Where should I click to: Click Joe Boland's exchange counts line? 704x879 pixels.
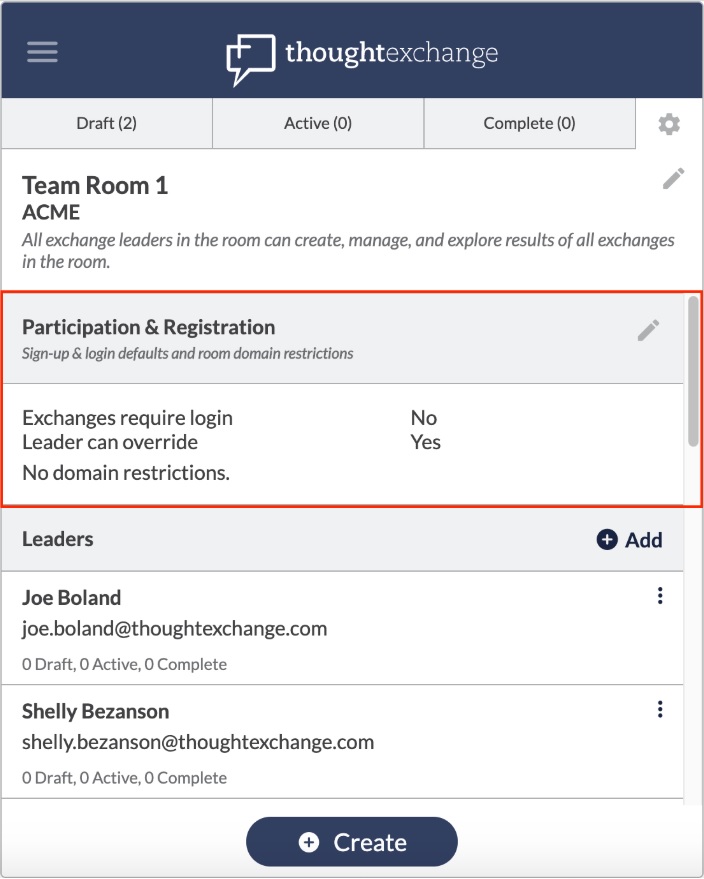click(x=124, y=664)
